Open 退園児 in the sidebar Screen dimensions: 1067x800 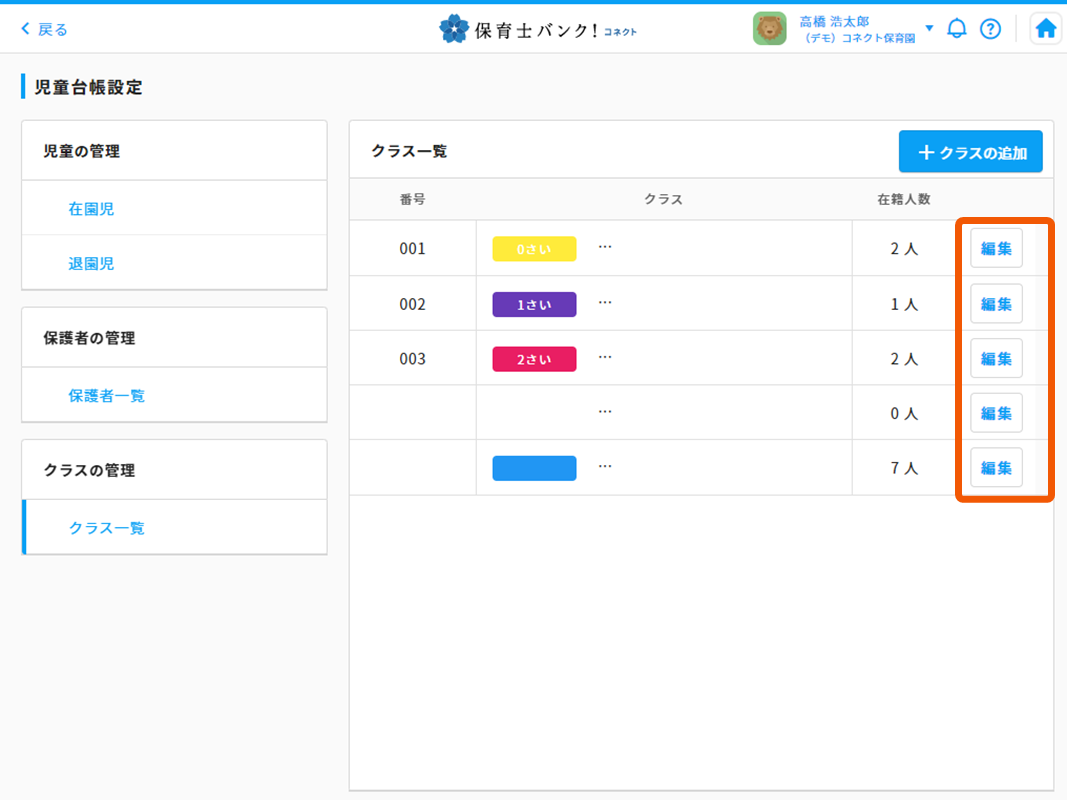pyautogui.click(x=91, y=264)
